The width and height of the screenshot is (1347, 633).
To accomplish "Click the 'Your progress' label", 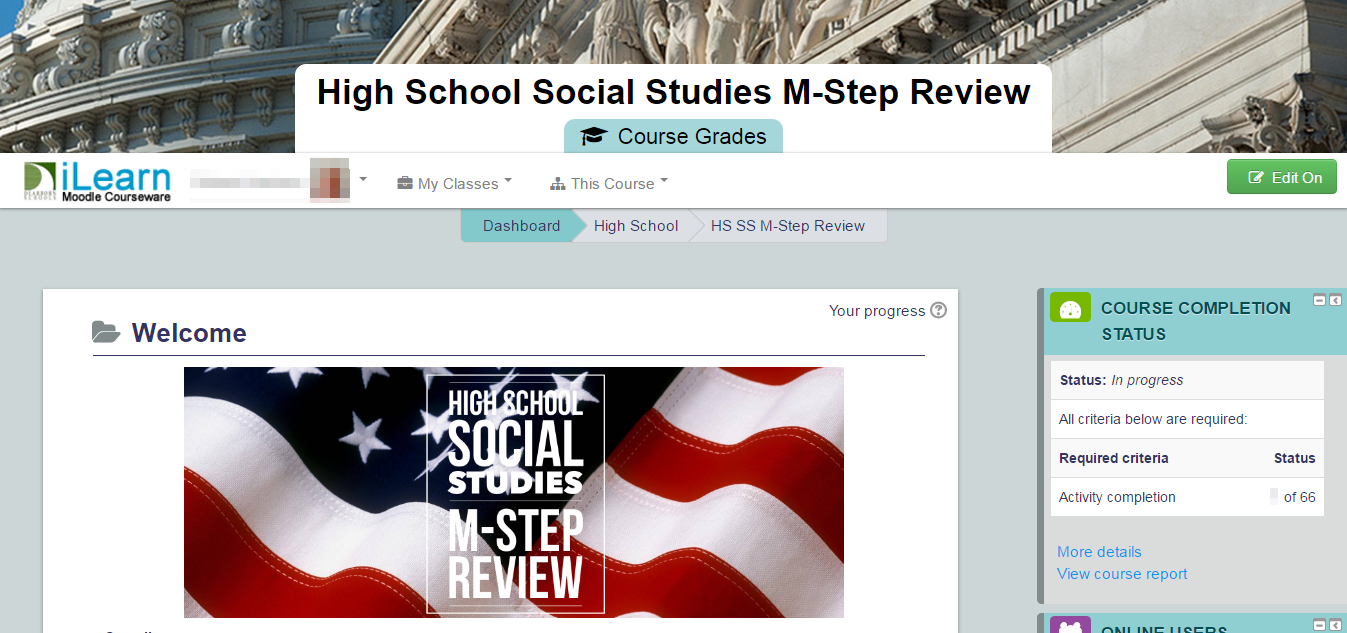I will pos(877,311).
